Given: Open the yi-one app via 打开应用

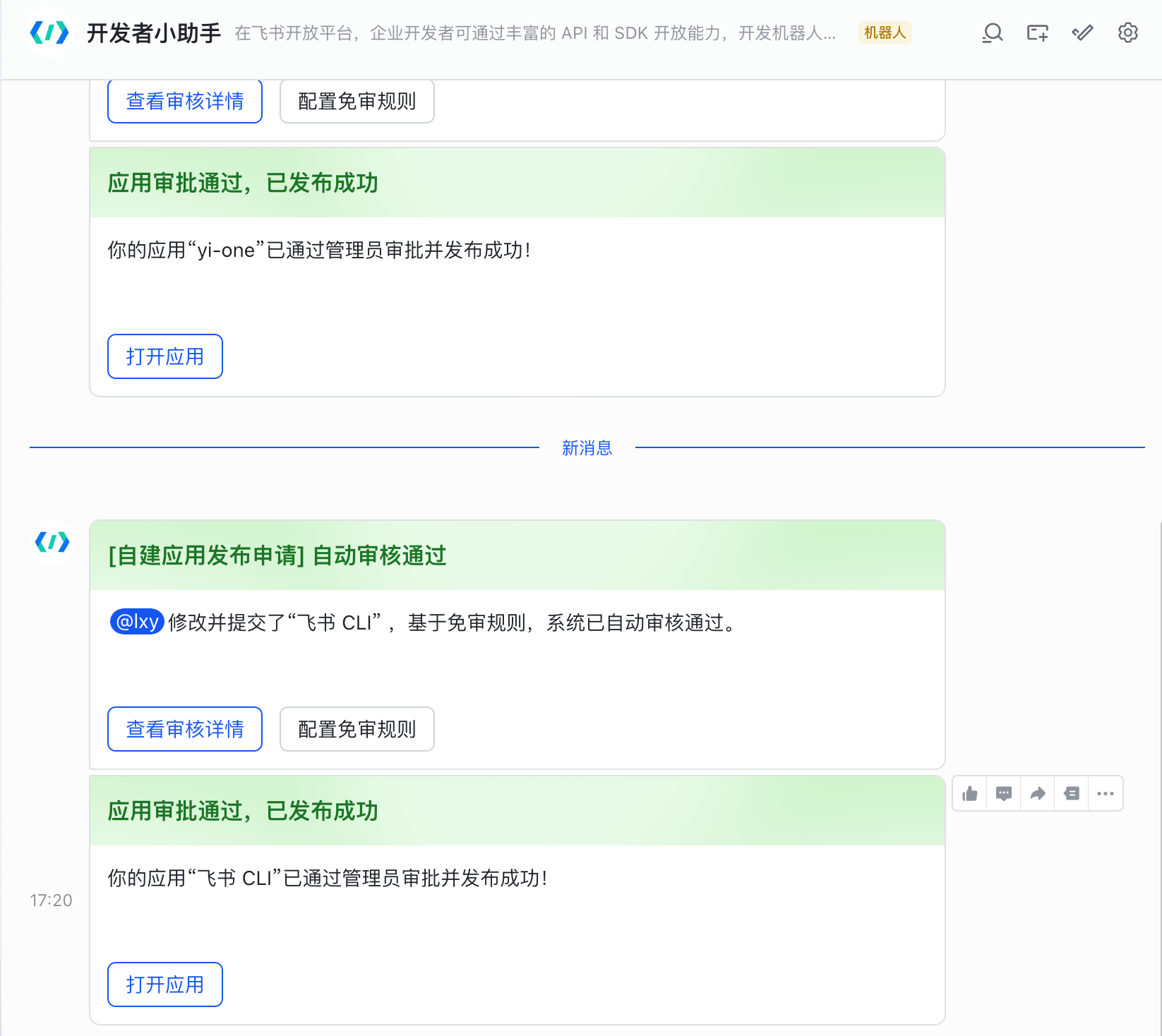Looking at the screenshot, I should click(165, 356).
